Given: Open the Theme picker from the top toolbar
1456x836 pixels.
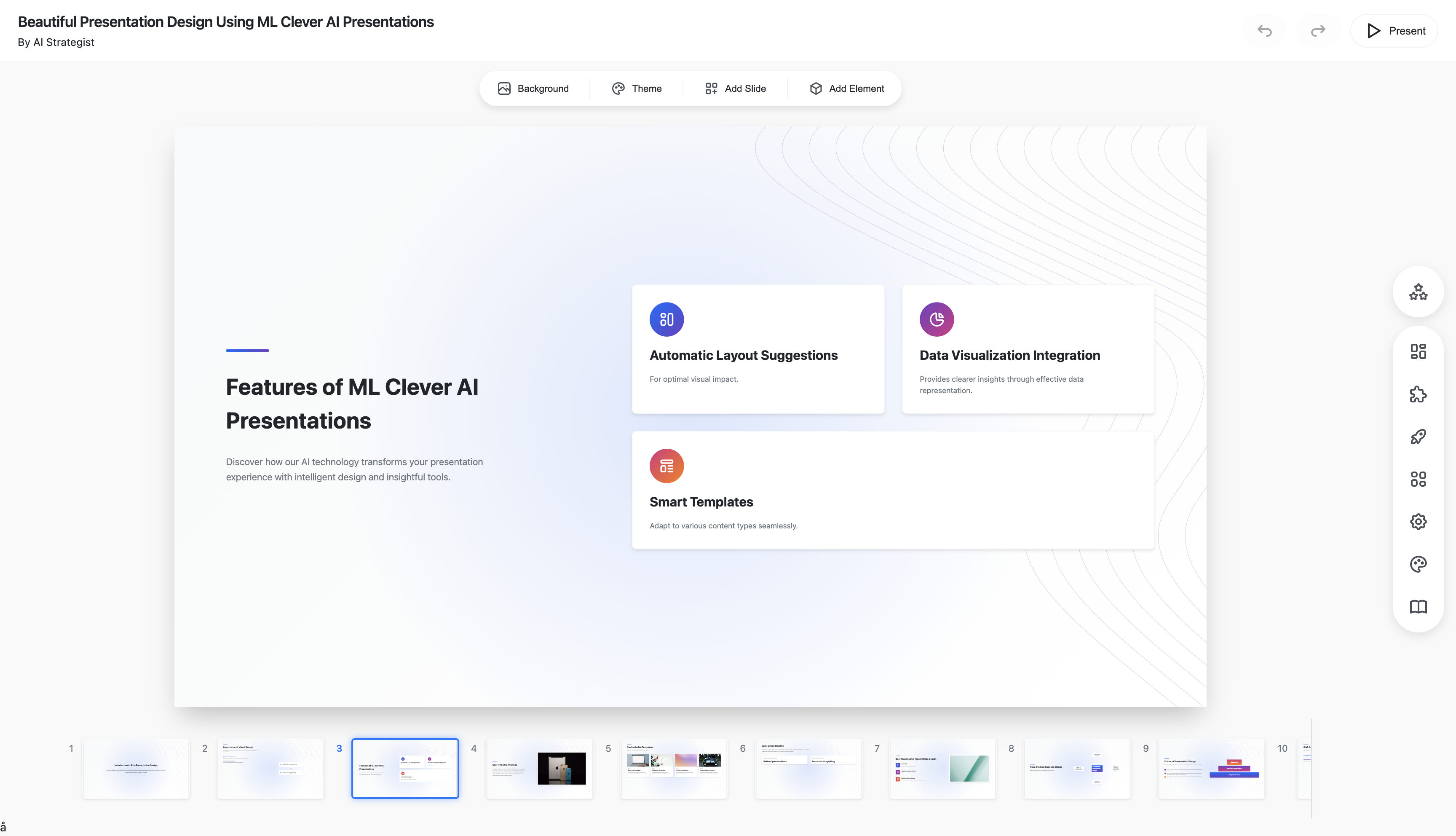Looking at the screenshot, I should (x=637, y=88).
